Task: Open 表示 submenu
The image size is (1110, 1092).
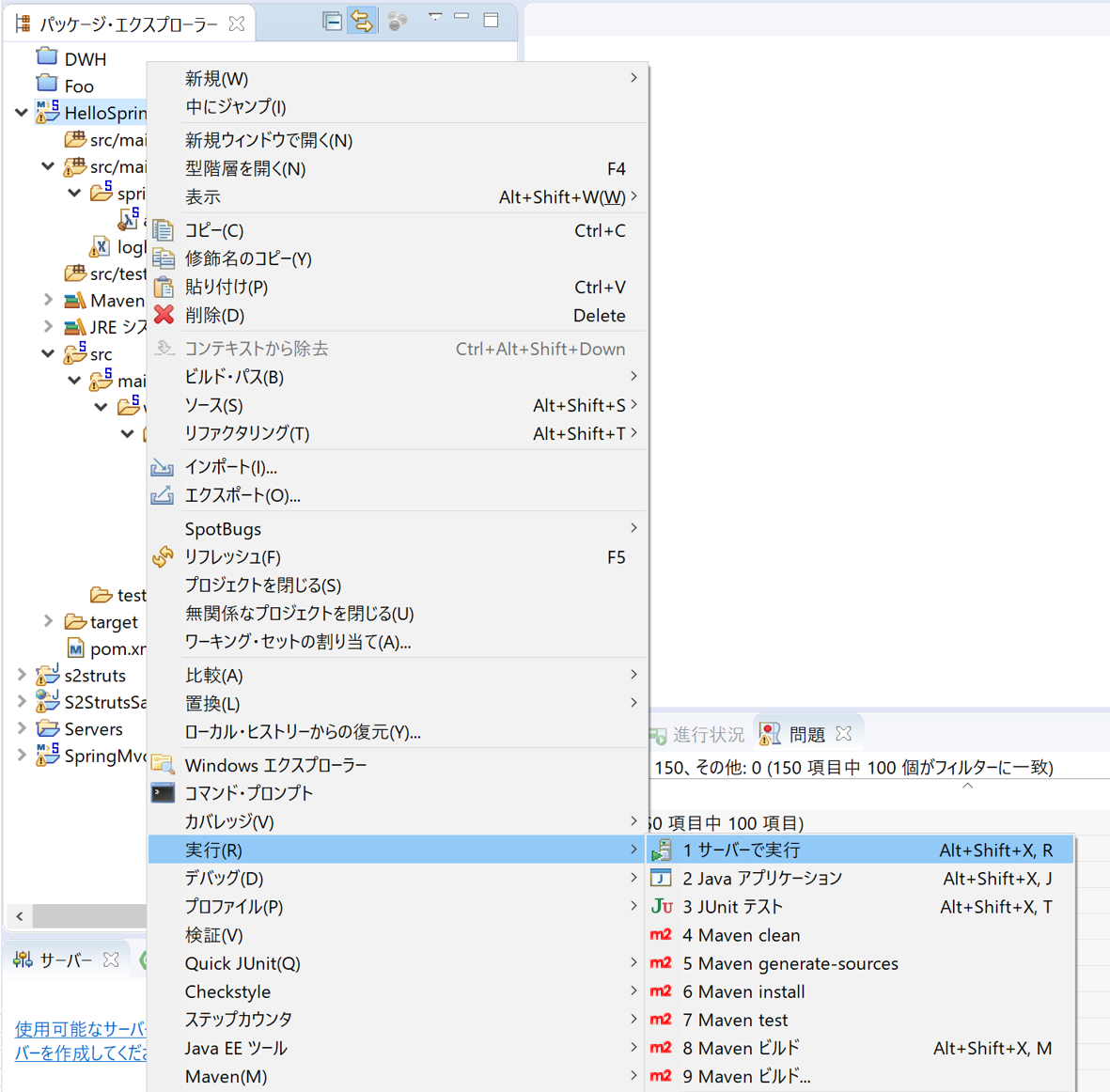Action: (398, 196)
